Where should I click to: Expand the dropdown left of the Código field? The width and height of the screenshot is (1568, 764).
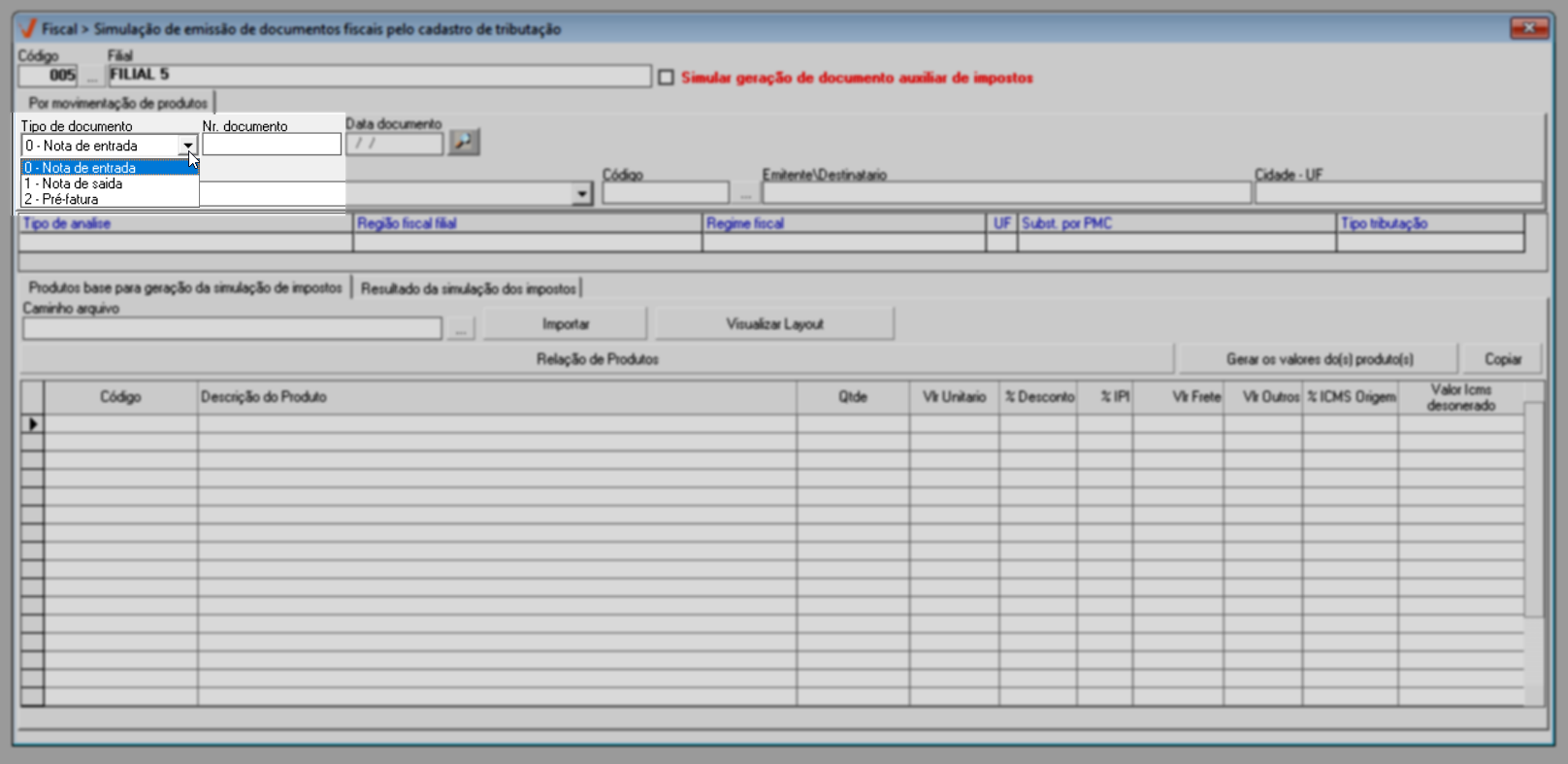pyautogui.click(x=582, y=193)
